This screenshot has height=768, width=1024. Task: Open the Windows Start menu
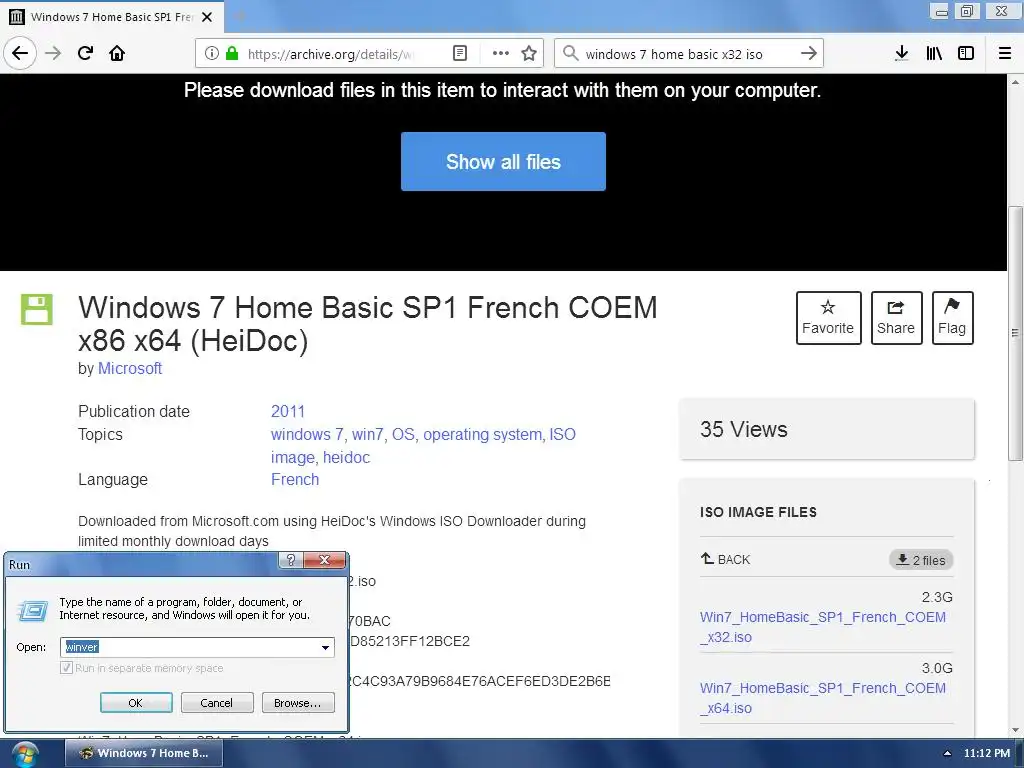(x=25, y=754)
